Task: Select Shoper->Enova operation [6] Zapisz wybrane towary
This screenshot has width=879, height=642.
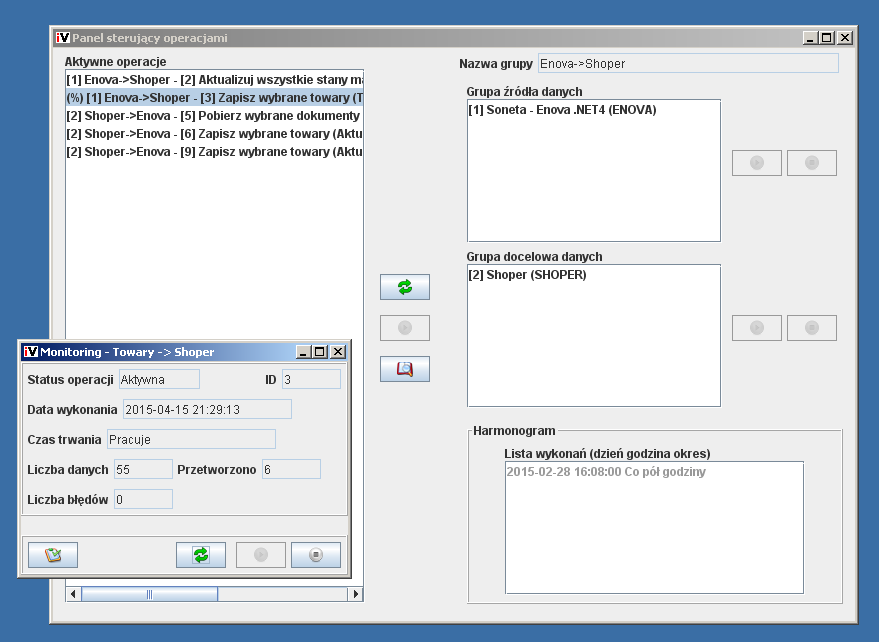Action: pyautogui.click(x=214, y=133)
